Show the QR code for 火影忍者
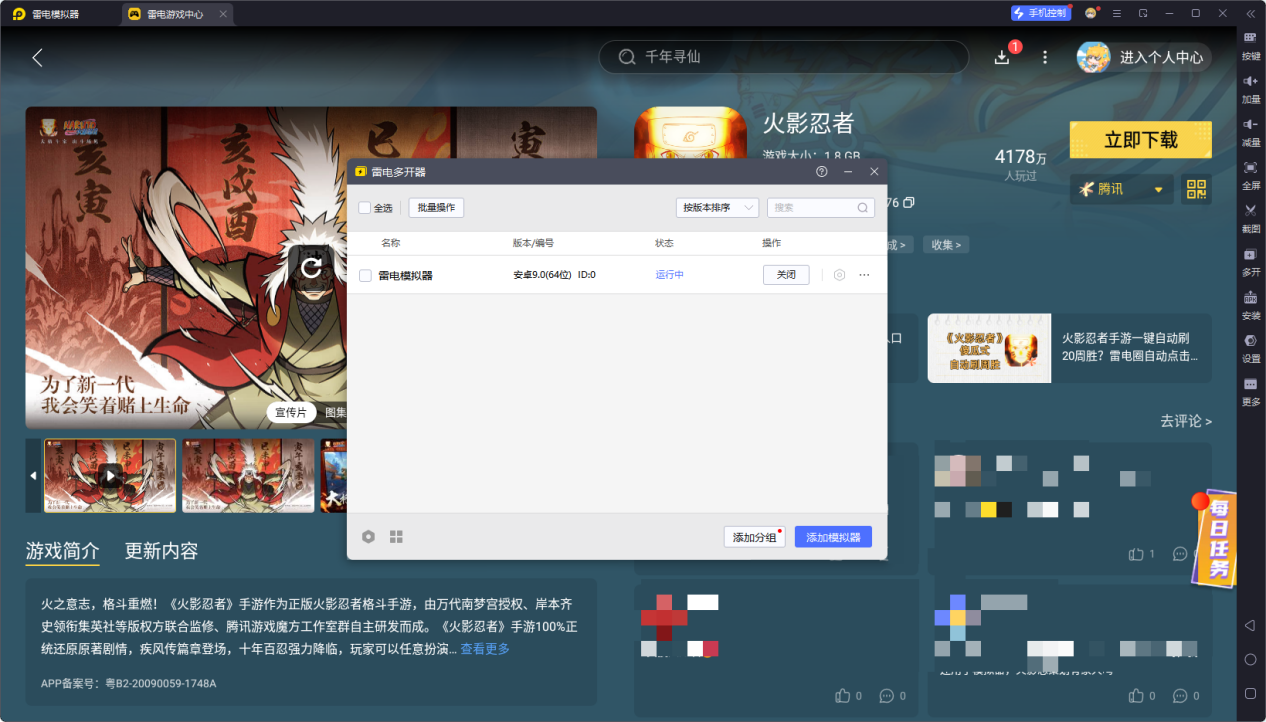 coord(1196,189)
